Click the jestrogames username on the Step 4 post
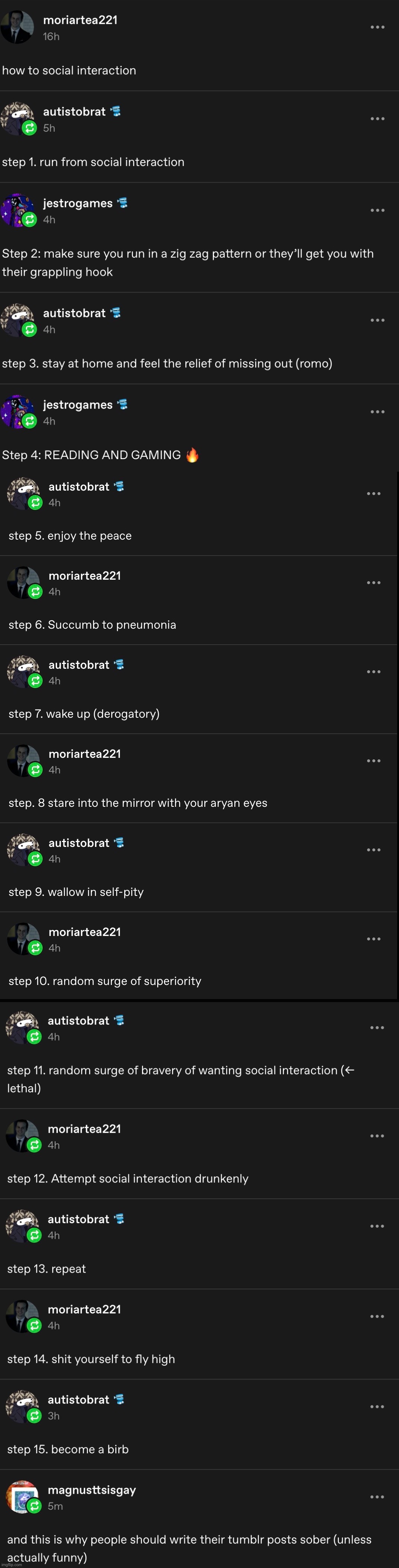Screen dimensions: 399x1568 pos(78,405)
